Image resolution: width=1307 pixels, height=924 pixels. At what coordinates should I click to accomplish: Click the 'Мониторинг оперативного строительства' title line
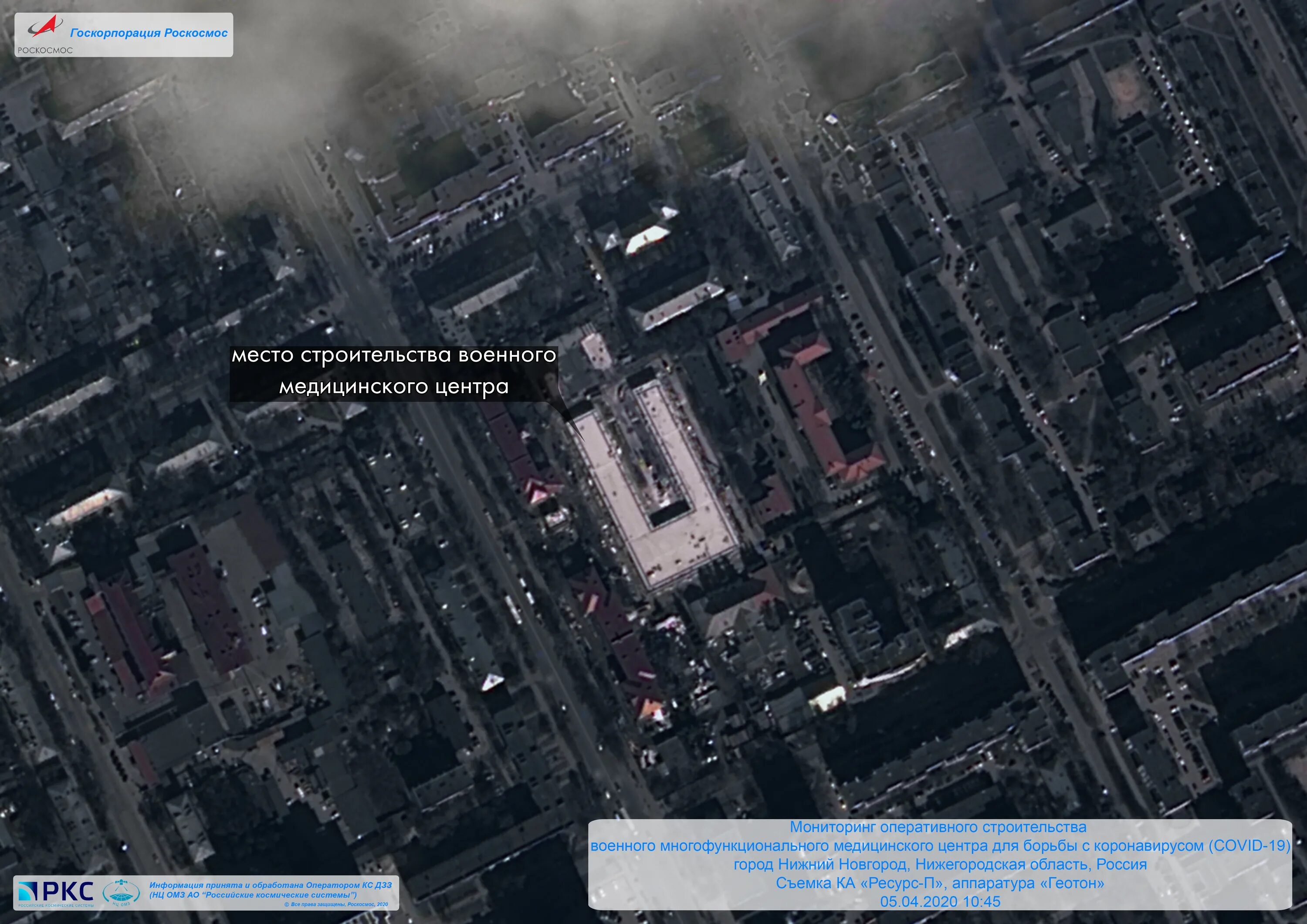[939, 827]
